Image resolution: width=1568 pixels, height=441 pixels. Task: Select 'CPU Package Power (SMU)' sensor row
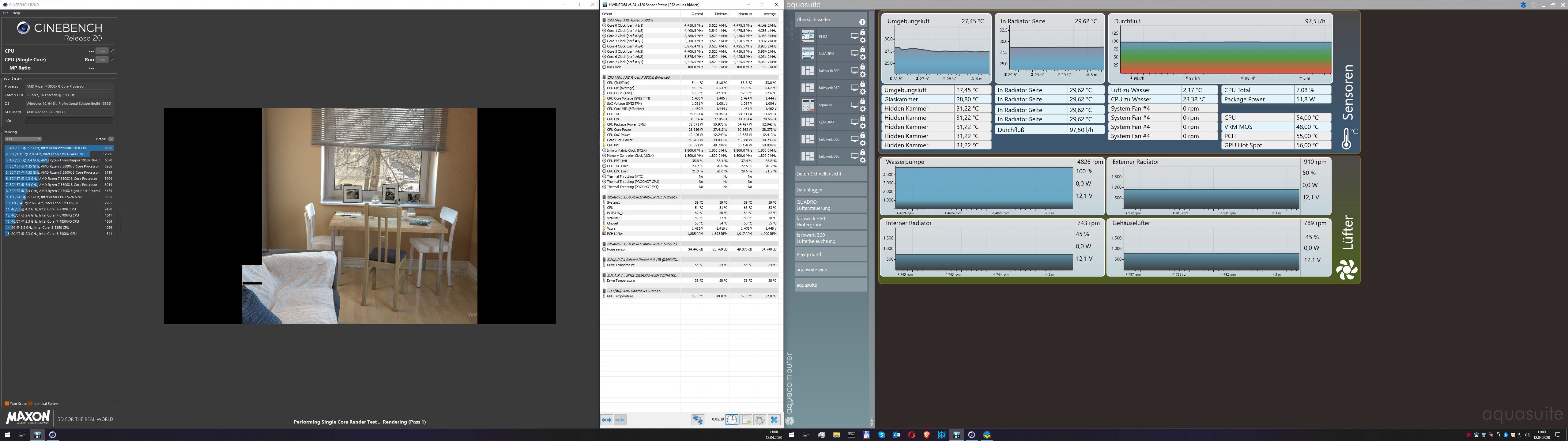690,124
